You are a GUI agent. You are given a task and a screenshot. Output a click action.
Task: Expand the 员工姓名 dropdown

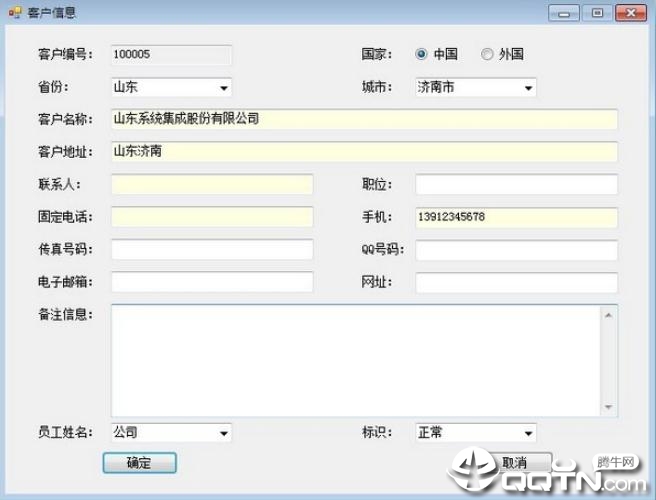171,433
